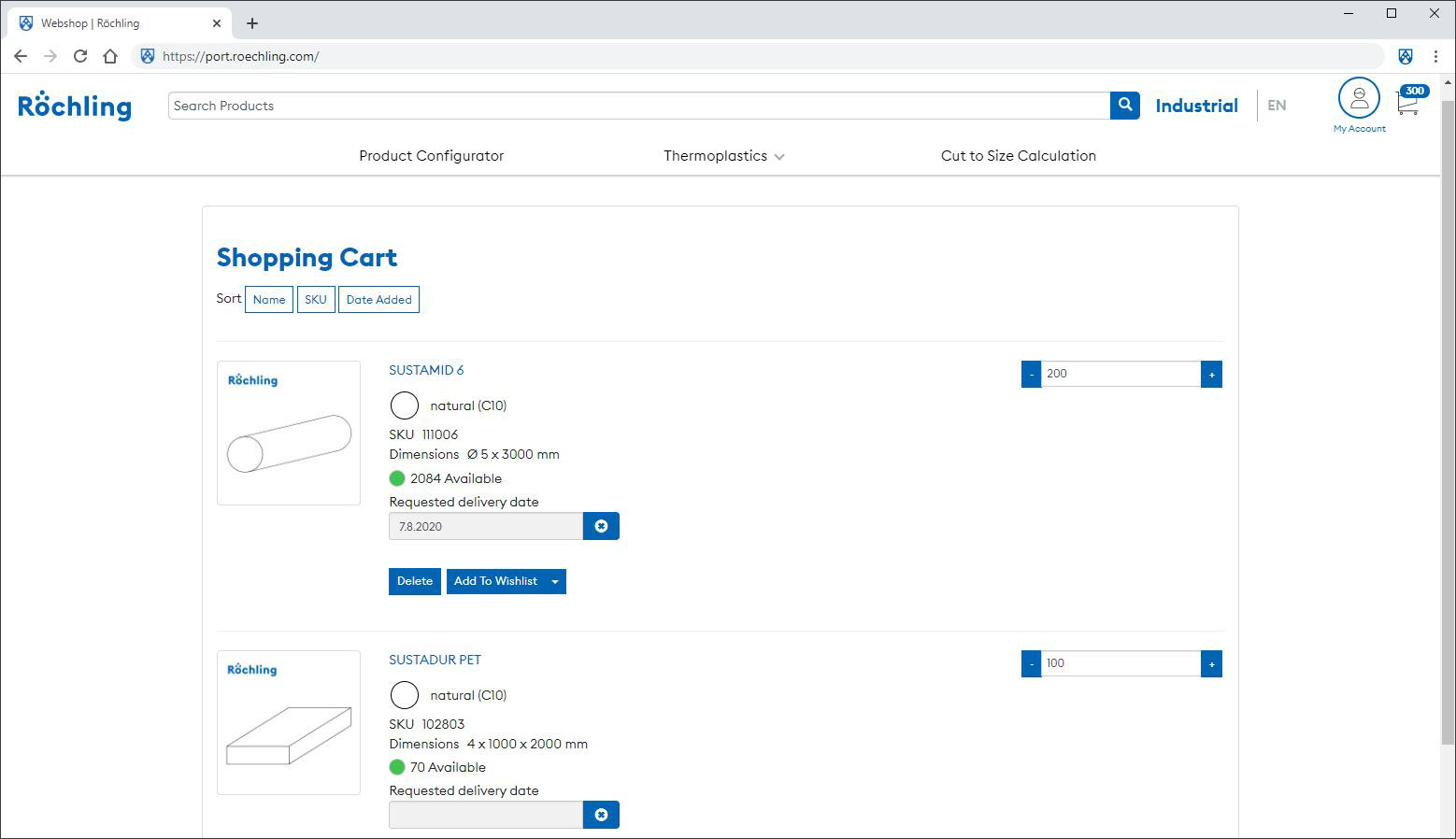Increase SUSTADUR PET quantity with plus
The image size is (1456, 839).
(x=1211, y=664)
